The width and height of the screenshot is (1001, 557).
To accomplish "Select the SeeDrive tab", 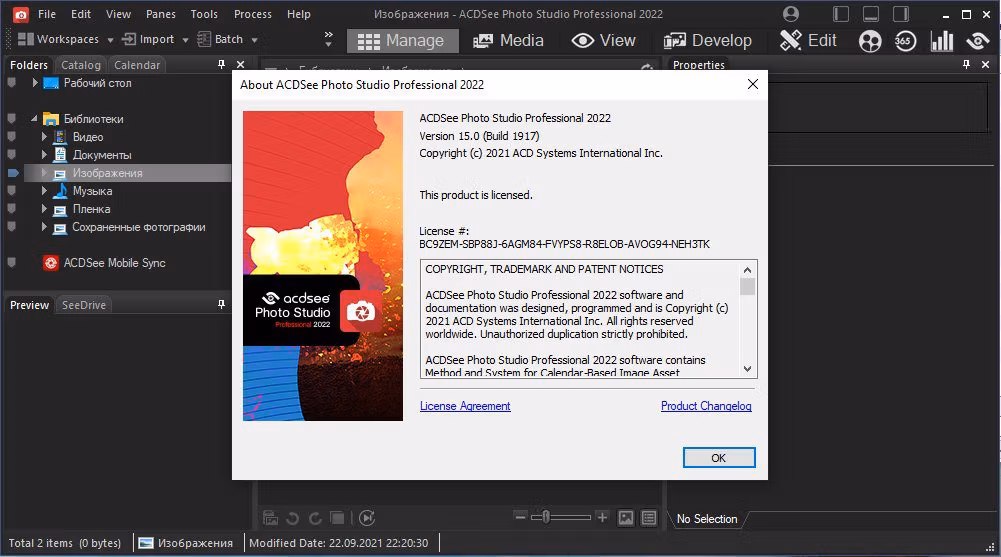I will coord(84,305).
